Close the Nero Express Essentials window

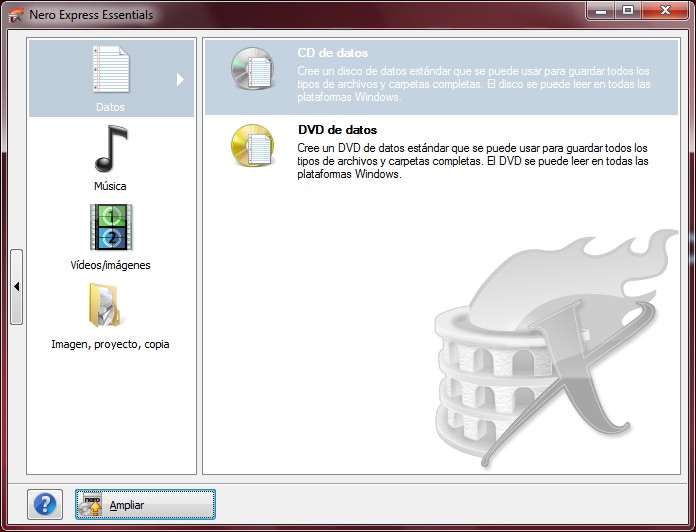tap(664, 11)
